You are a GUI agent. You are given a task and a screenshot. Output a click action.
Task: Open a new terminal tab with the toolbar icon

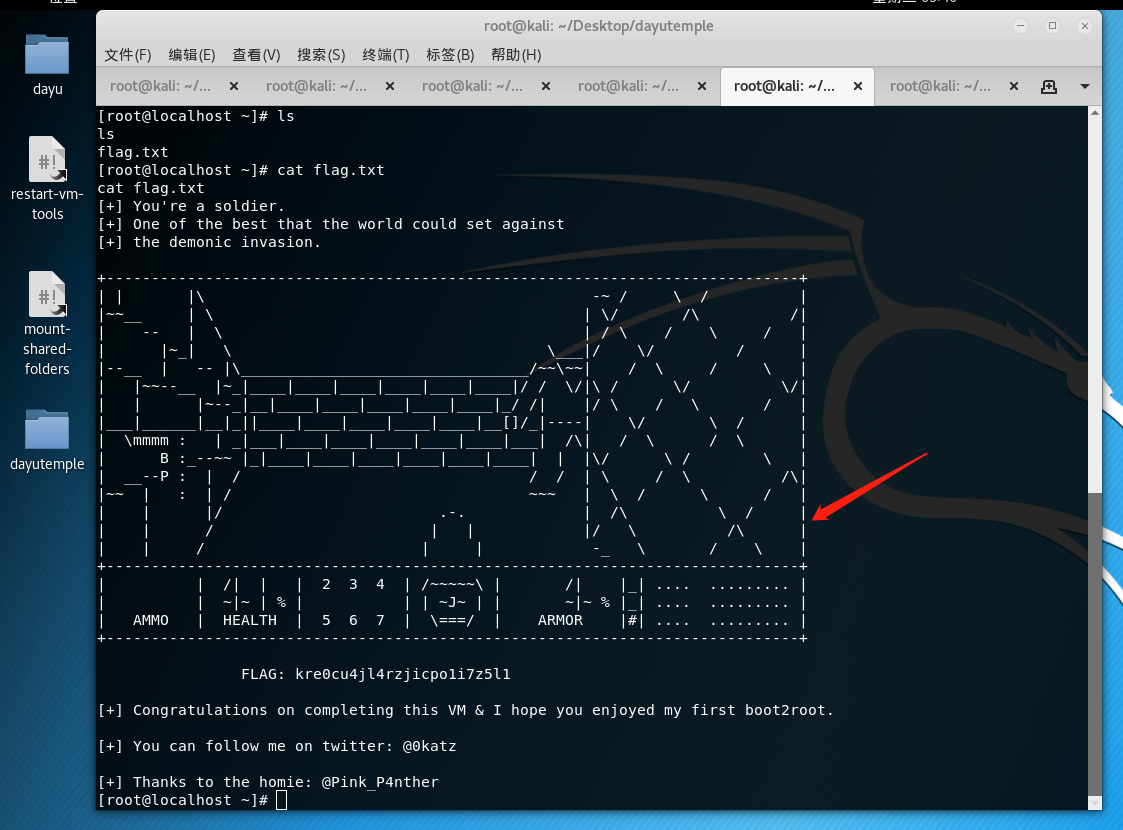[x=1048, y=87]
